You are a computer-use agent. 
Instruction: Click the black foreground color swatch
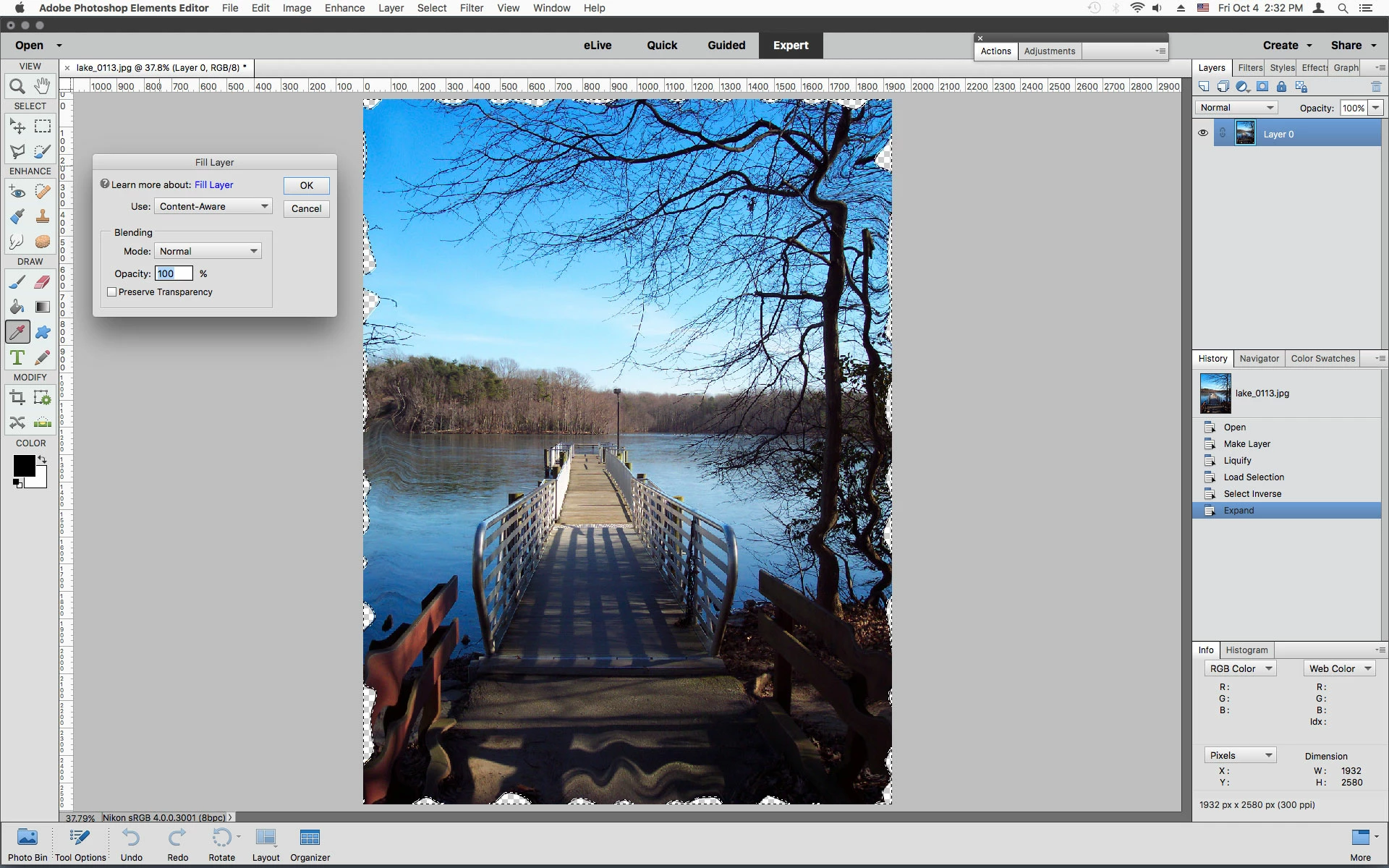coord(23,466)
